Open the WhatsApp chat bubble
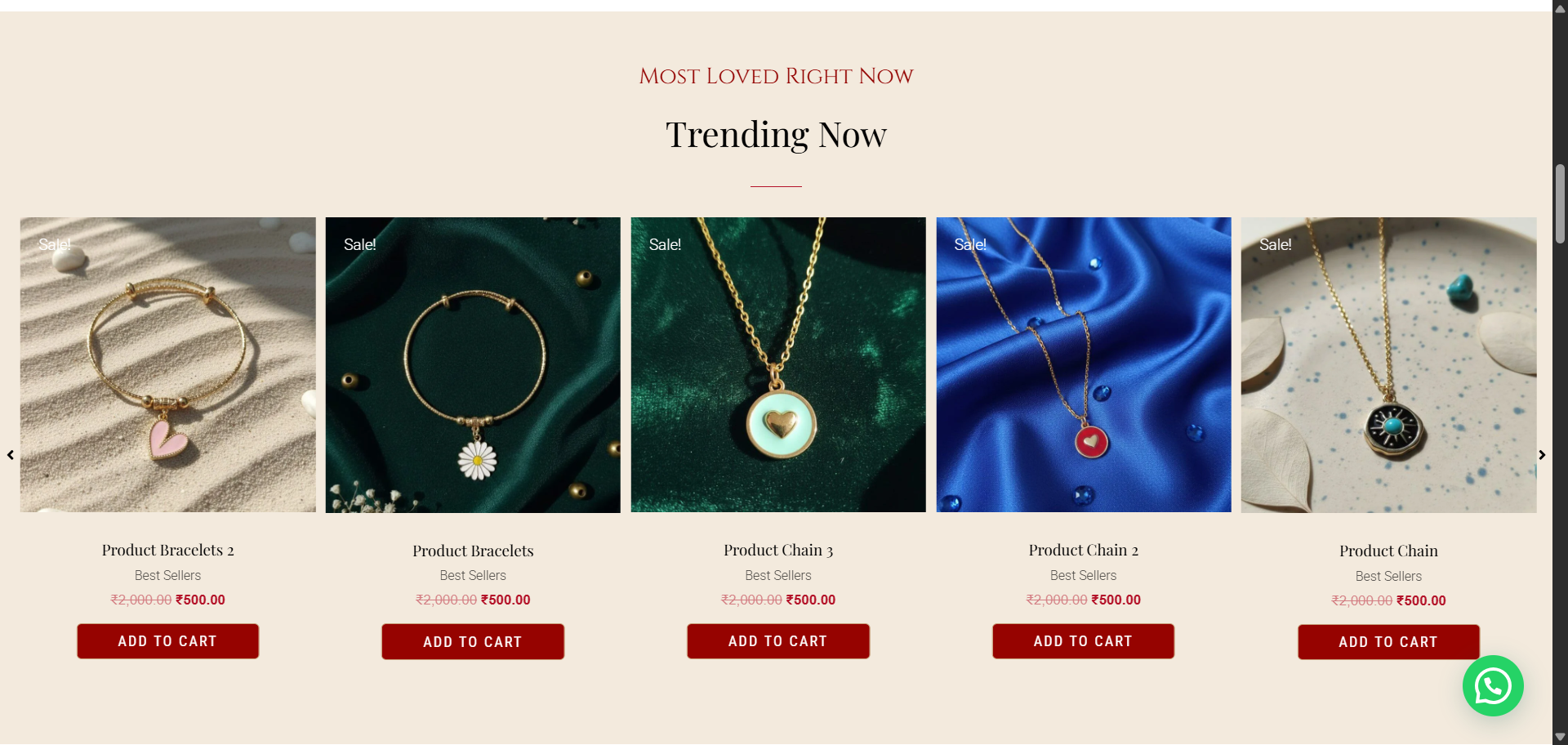Viewport: 1568px width, 745px height. [x=1492, y=686]
